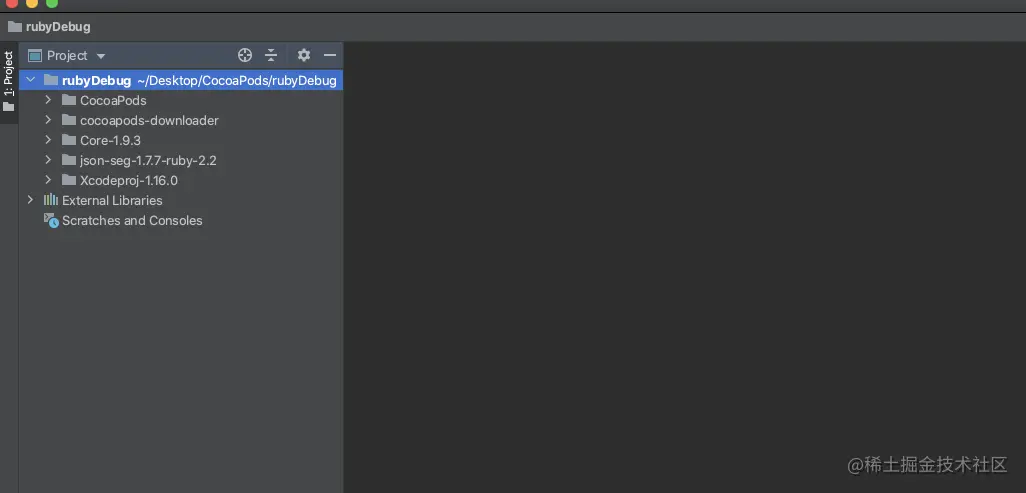Open the Project view dropdown arrow

100,56
